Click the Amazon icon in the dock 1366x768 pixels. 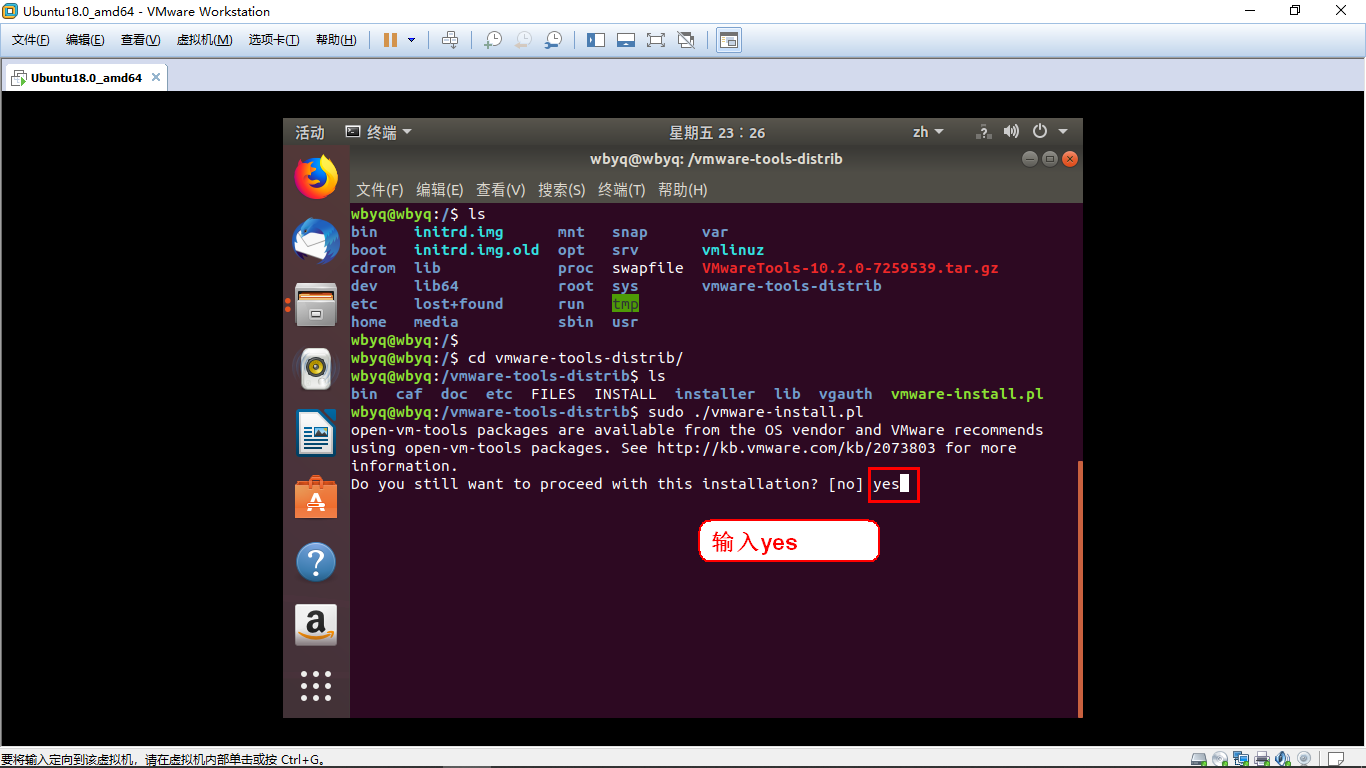316,625
